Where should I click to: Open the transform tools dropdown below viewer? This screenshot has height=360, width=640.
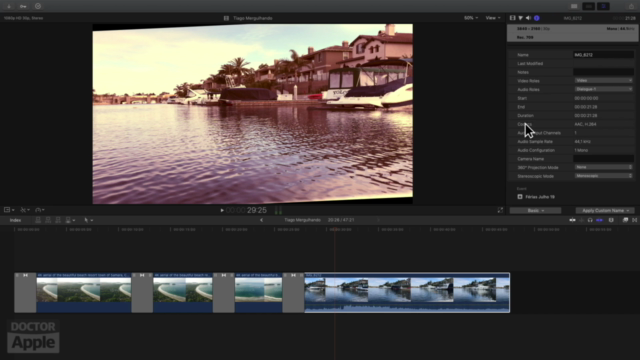click(9, 210)
